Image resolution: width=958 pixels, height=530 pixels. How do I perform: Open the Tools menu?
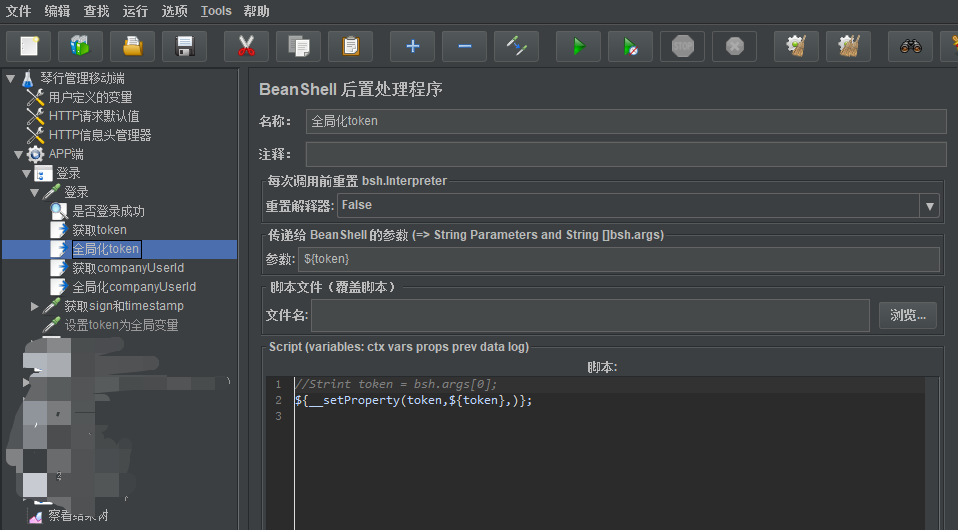pyautogui.click(x=216, y=11)
